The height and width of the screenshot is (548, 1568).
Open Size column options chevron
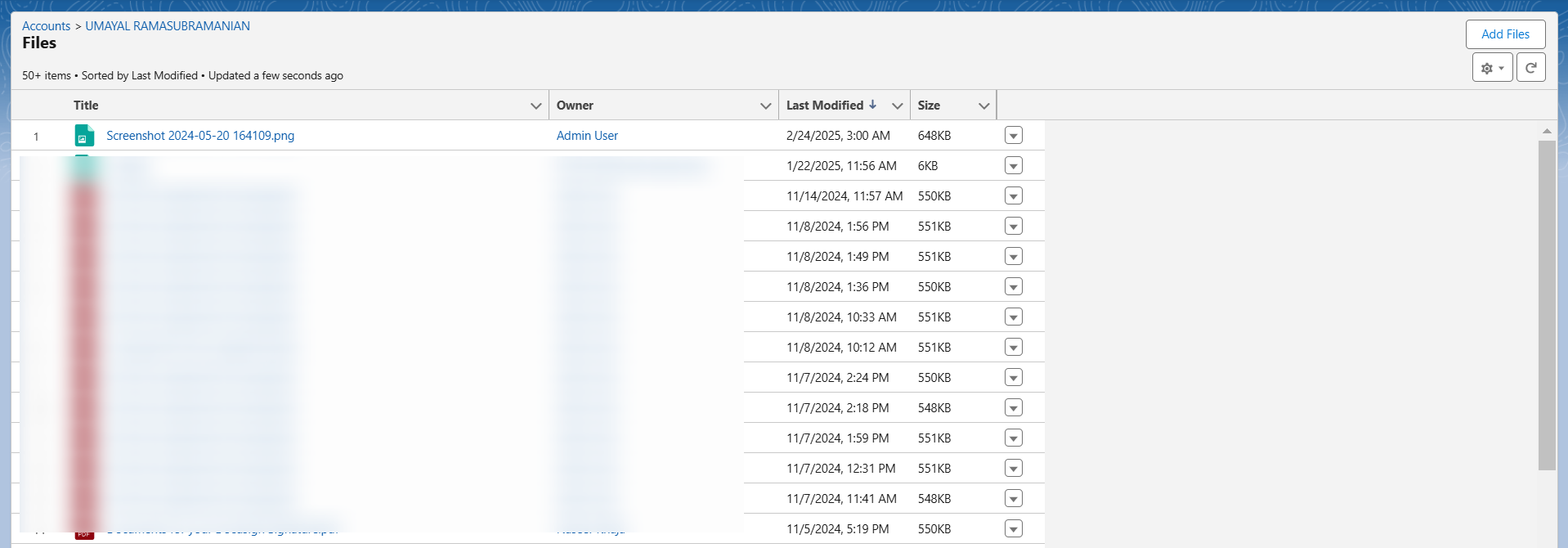point(984,106)
